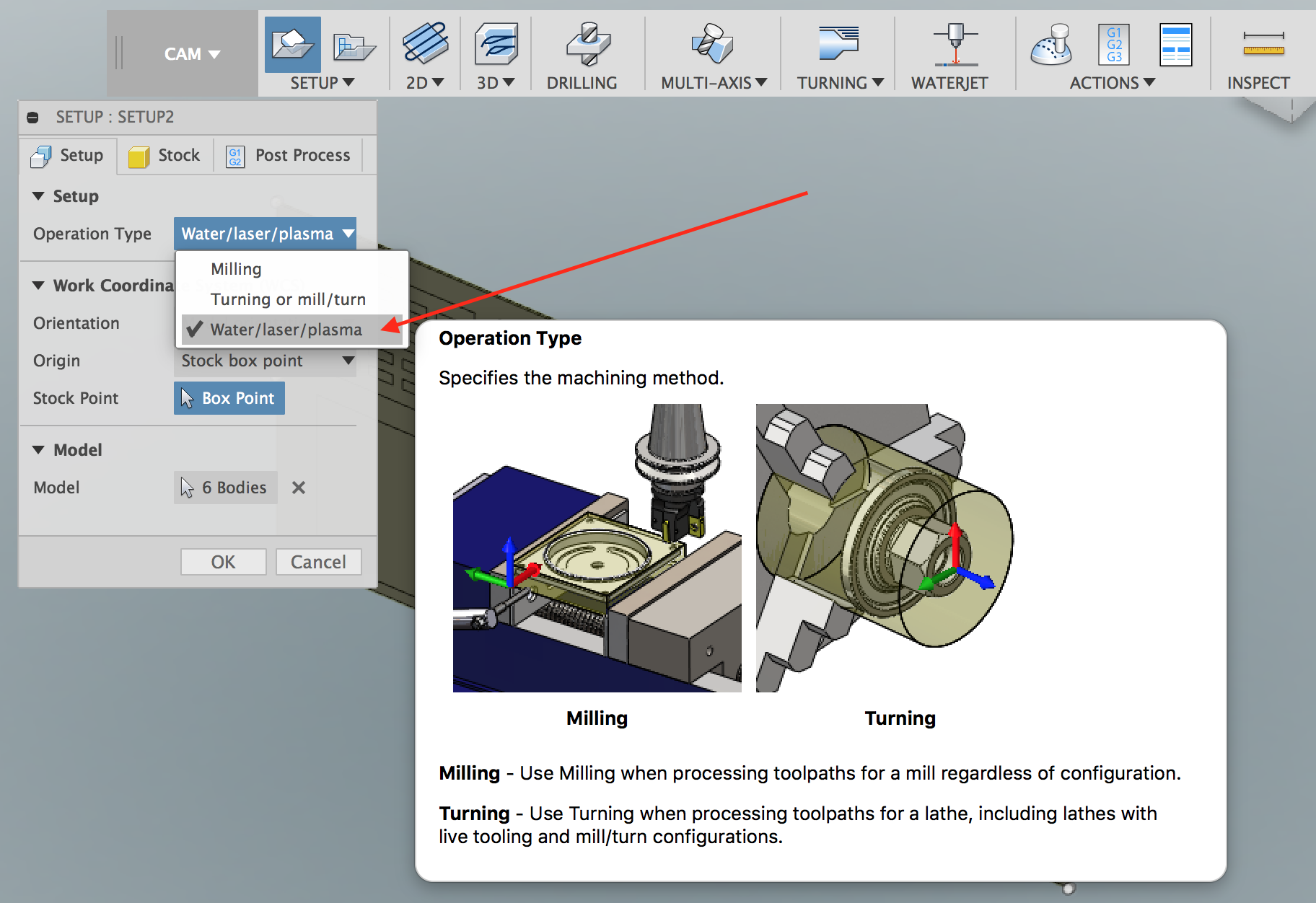Click the Stock Point label
The width and height of the screenshot is (1316, 903).
tap(76, 398)
